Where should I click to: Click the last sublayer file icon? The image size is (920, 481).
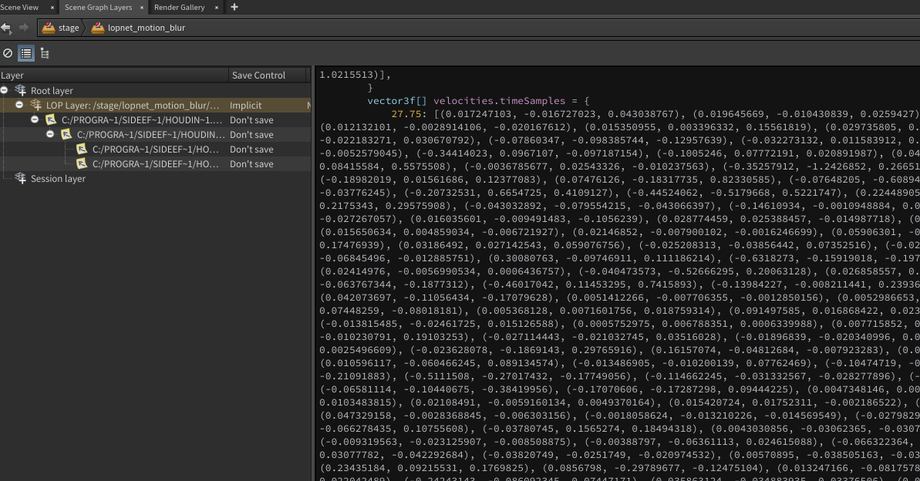point(82,164)
